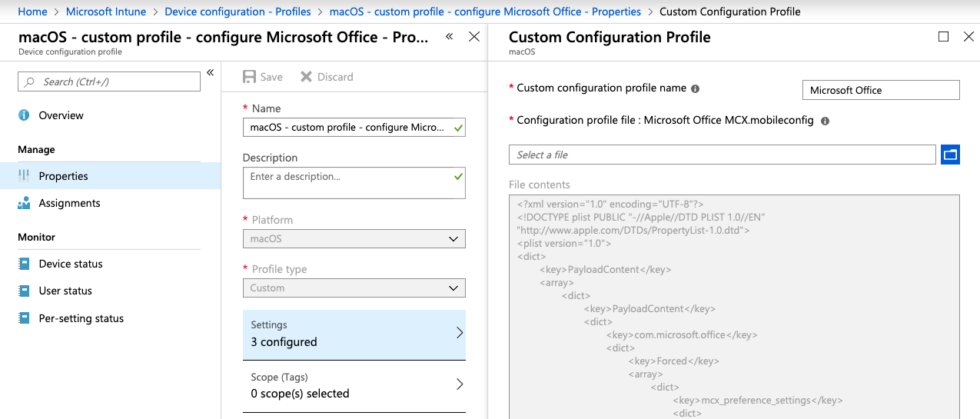
Task: Open the Profile type dropdown showing Custom
Action: (354, 288)
